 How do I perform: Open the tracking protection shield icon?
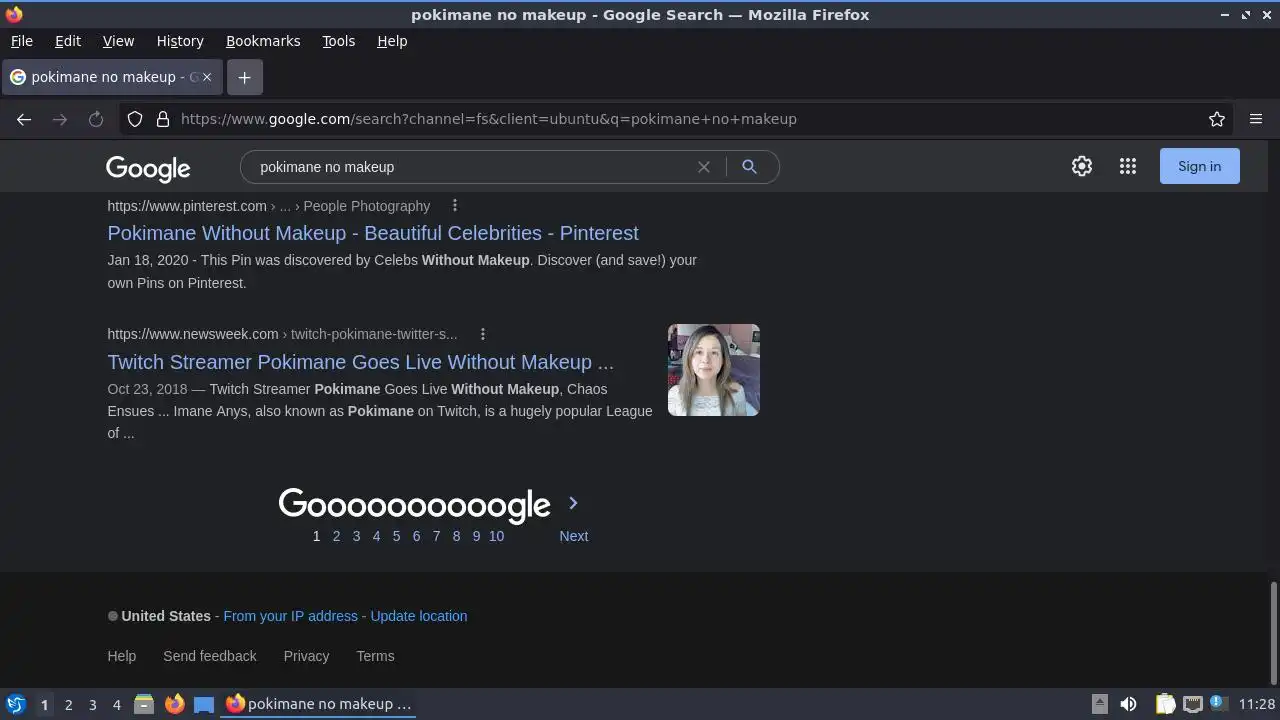tap(135, 119)
